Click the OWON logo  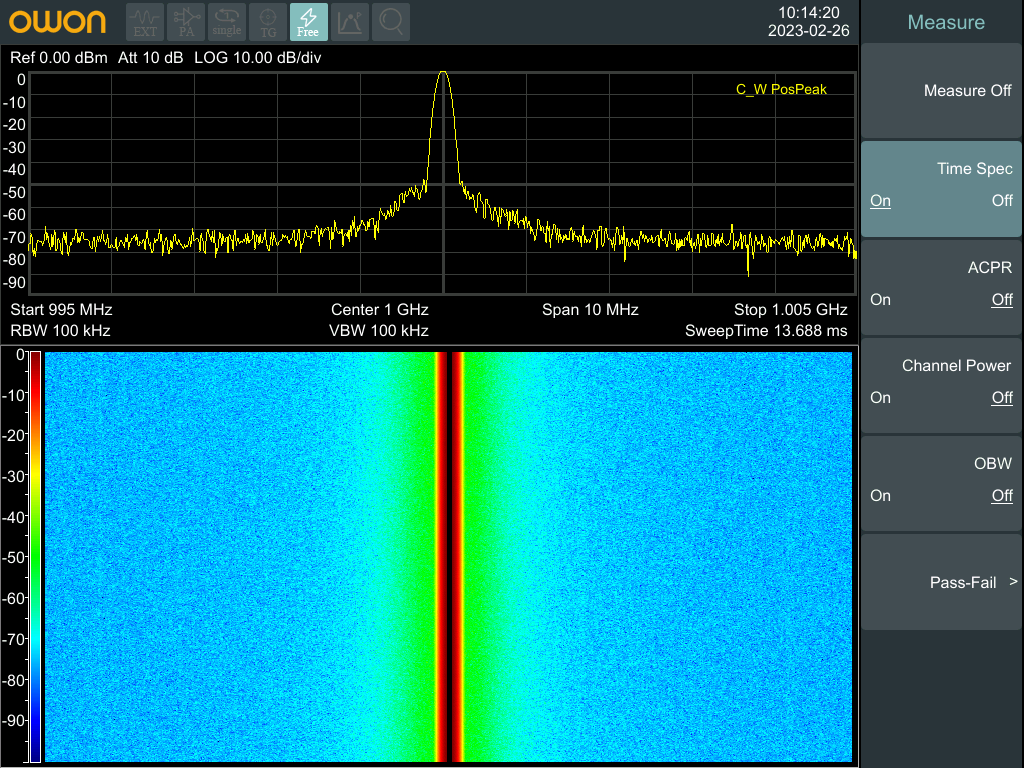(x=57, y=22)
